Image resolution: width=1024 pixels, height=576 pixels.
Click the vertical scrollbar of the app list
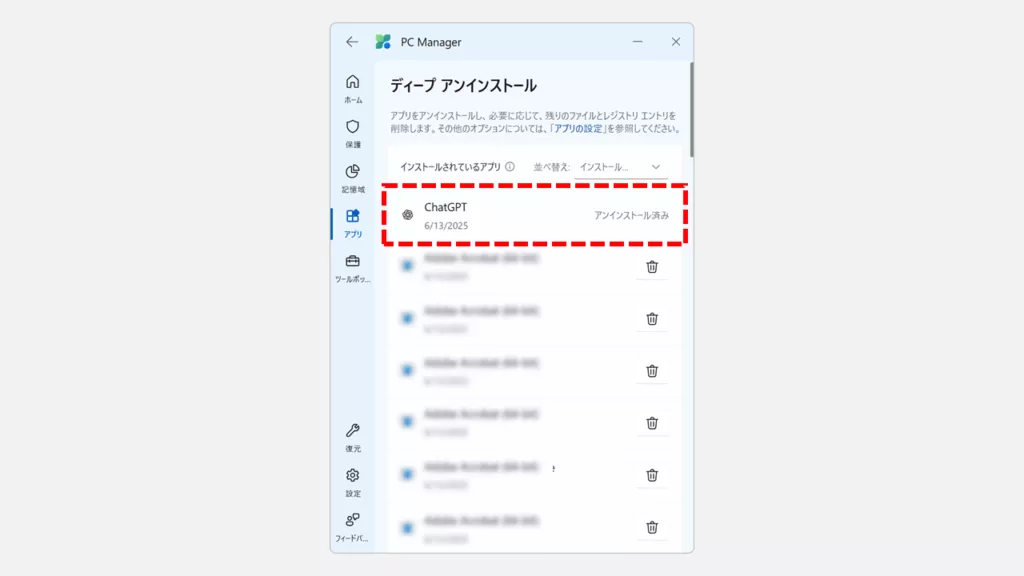point(691,110)
